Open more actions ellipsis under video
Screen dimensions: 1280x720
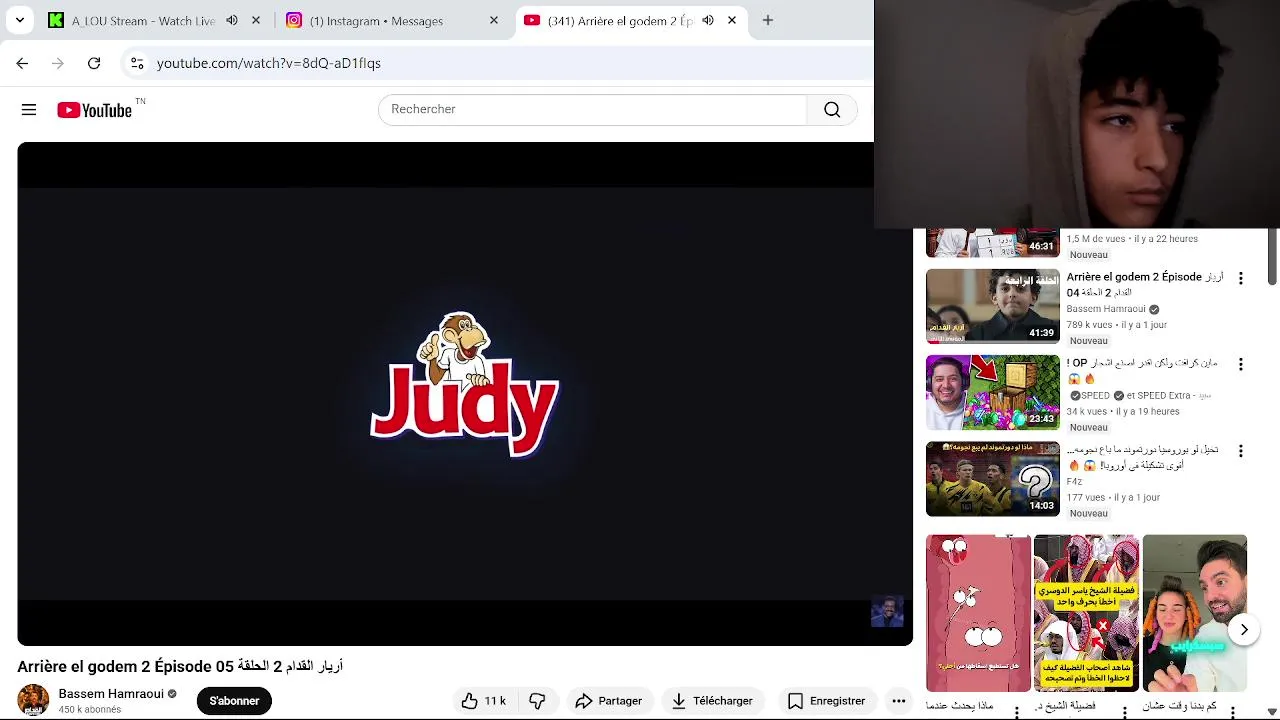pyautogui.click(x=899, y=701)
